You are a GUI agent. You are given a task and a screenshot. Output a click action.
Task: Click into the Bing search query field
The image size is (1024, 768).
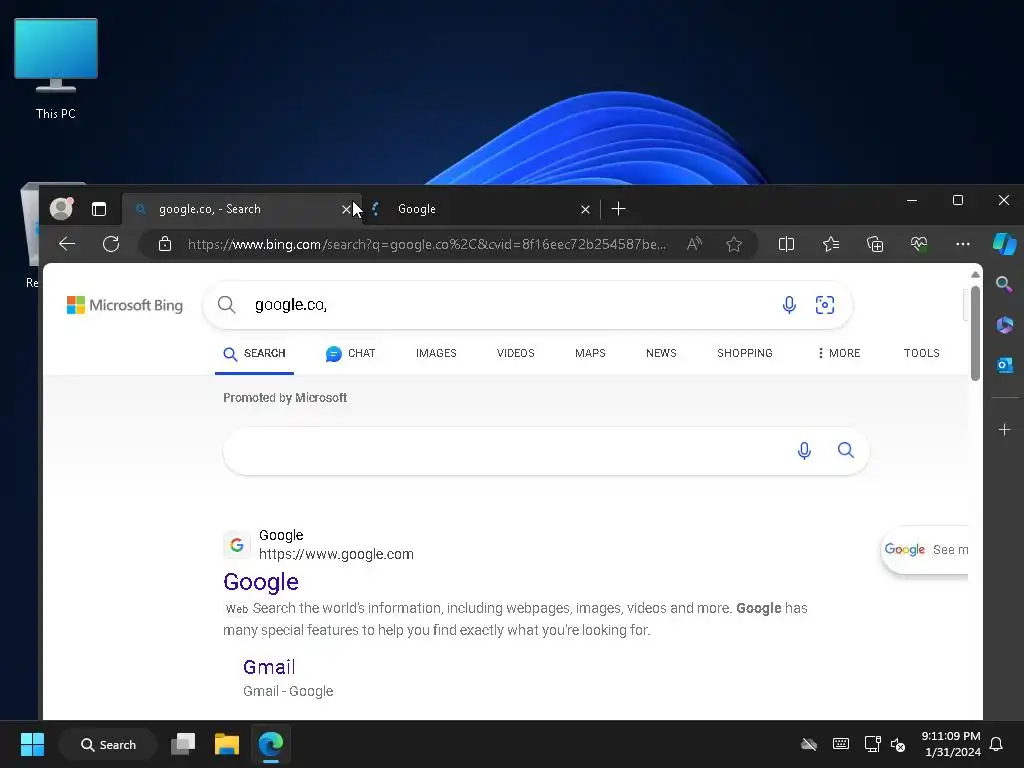509,305
